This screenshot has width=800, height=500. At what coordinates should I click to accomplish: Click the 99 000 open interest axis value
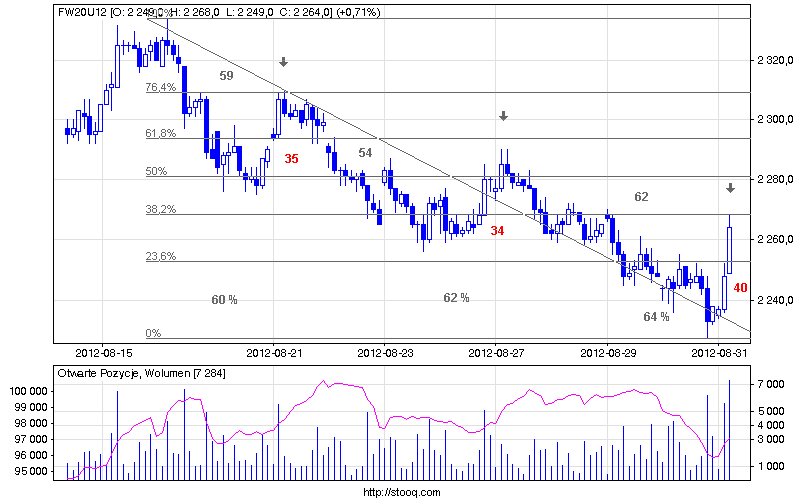pos(31,407)
